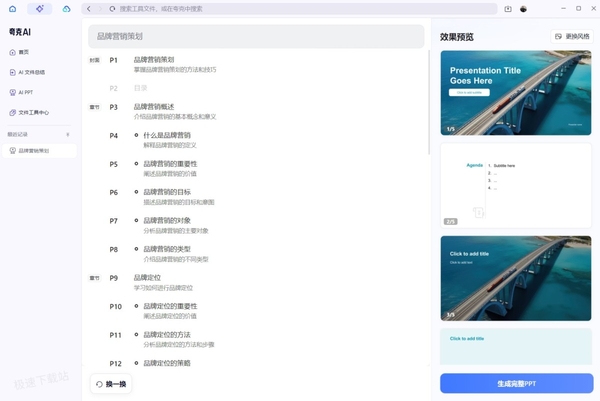Click the Quark search icon in search bar
The width and height of the screenshot is (600, 401).
pos(112,9)
